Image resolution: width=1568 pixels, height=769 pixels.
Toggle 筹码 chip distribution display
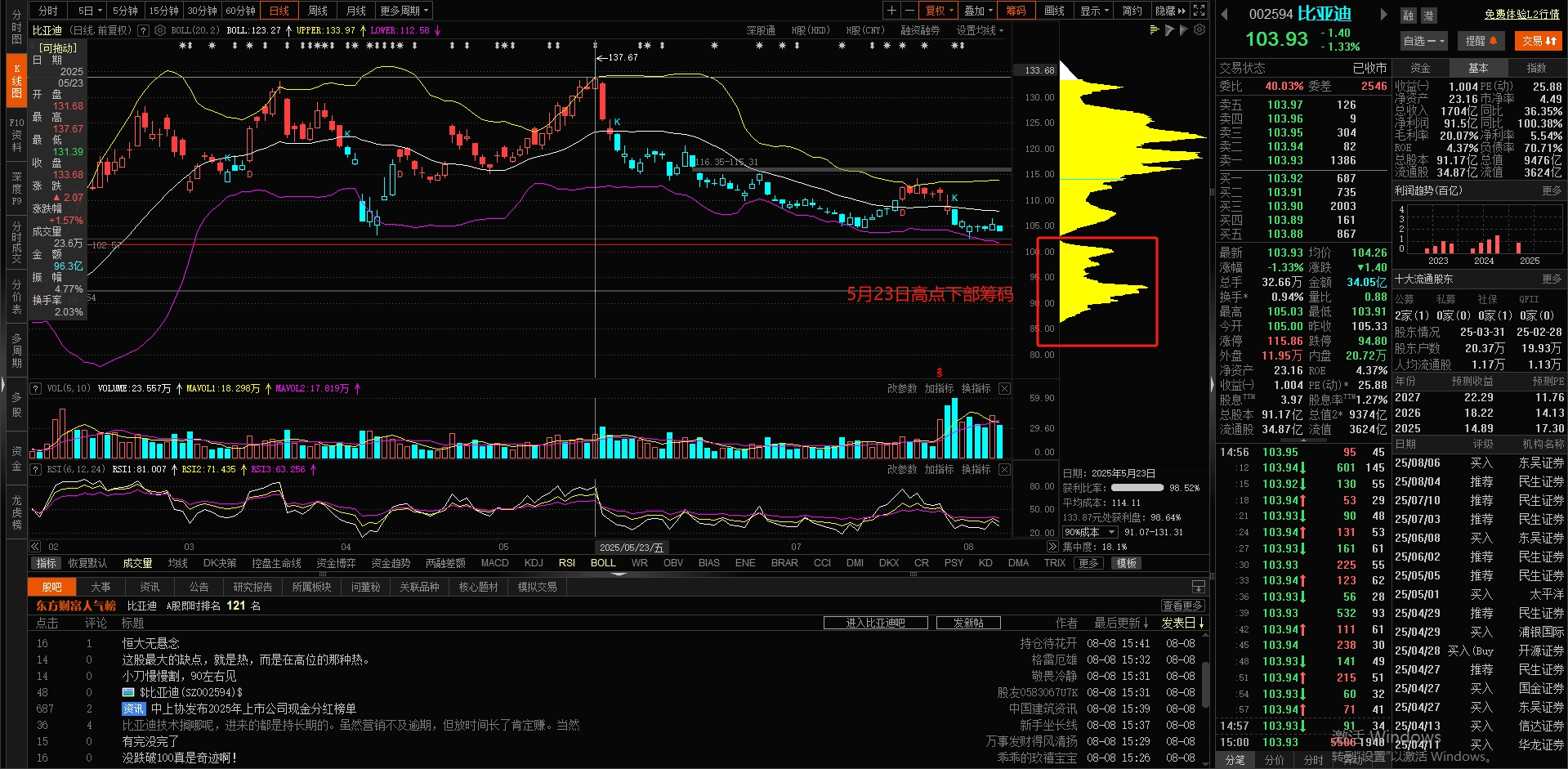[1016, 11]
